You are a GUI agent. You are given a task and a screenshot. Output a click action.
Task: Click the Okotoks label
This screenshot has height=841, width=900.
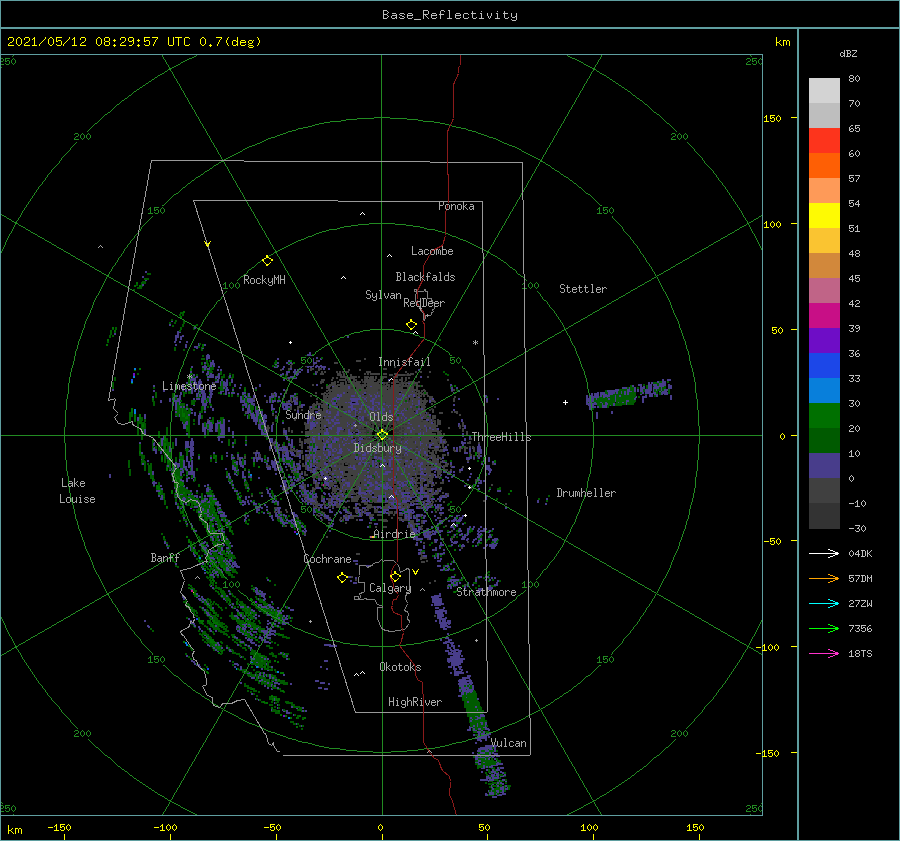click(400, 666)
